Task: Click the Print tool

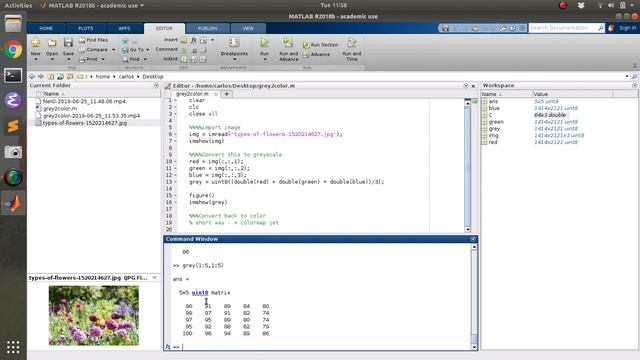Action: pos(89,60)
